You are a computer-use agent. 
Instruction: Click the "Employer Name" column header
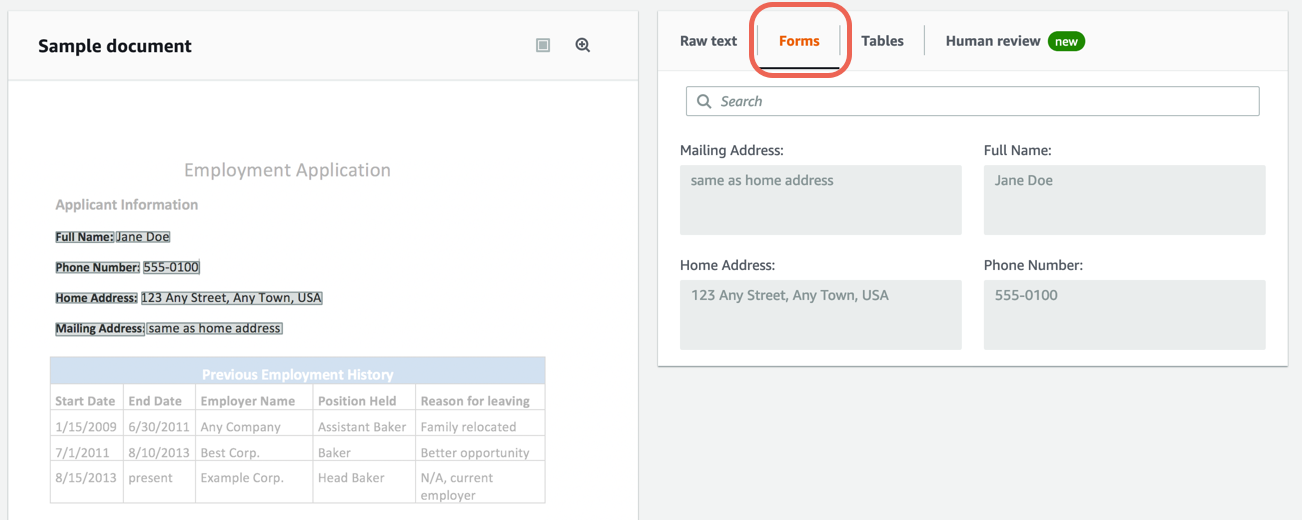(247, 401)
